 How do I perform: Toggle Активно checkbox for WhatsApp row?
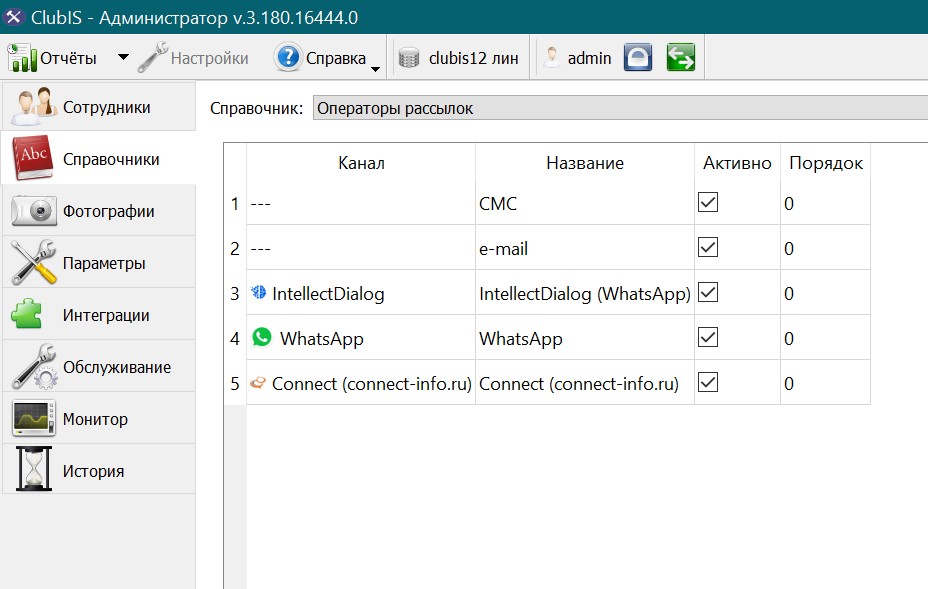708,337
